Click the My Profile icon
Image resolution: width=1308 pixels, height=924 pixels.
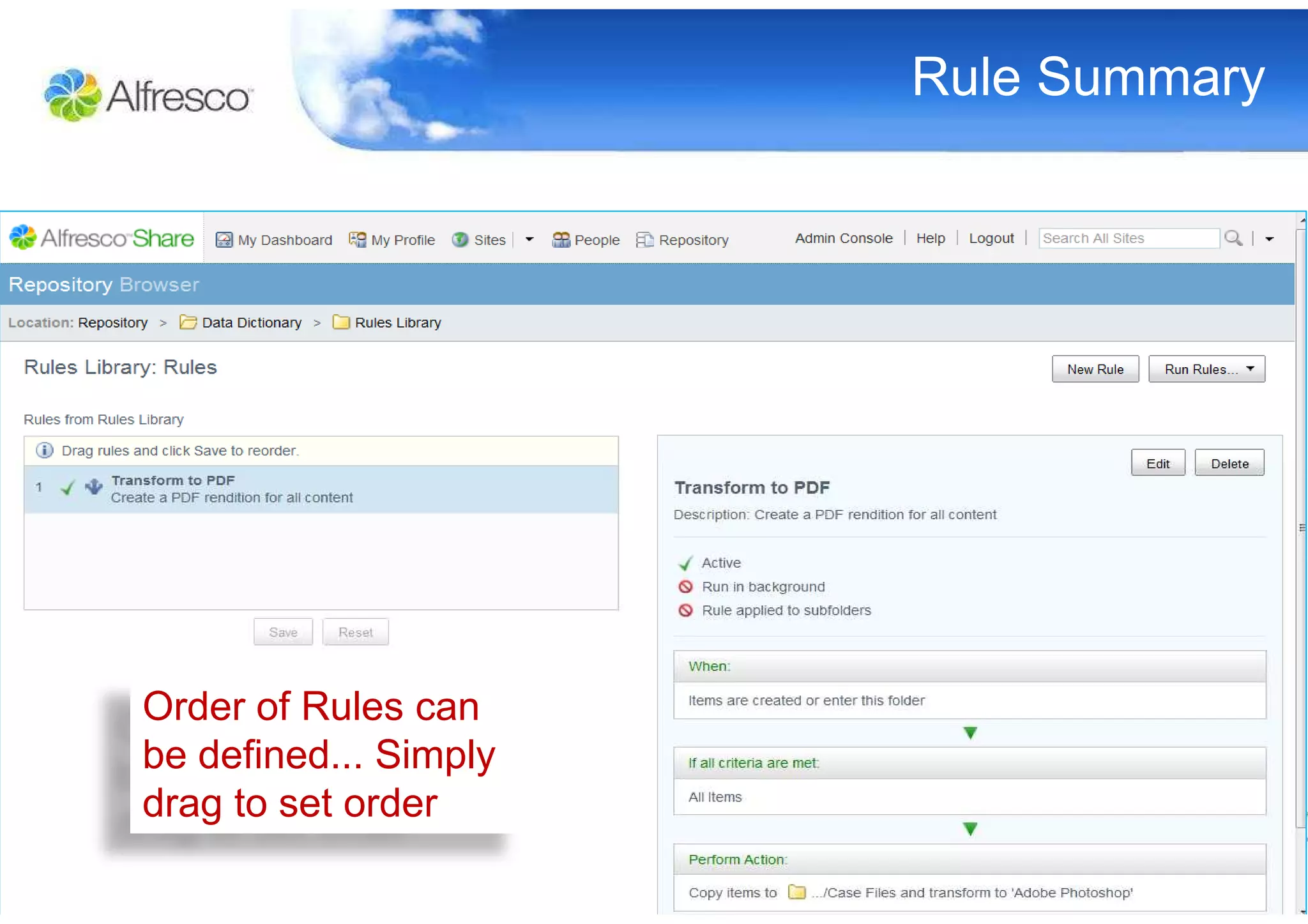tap(357, 240)
